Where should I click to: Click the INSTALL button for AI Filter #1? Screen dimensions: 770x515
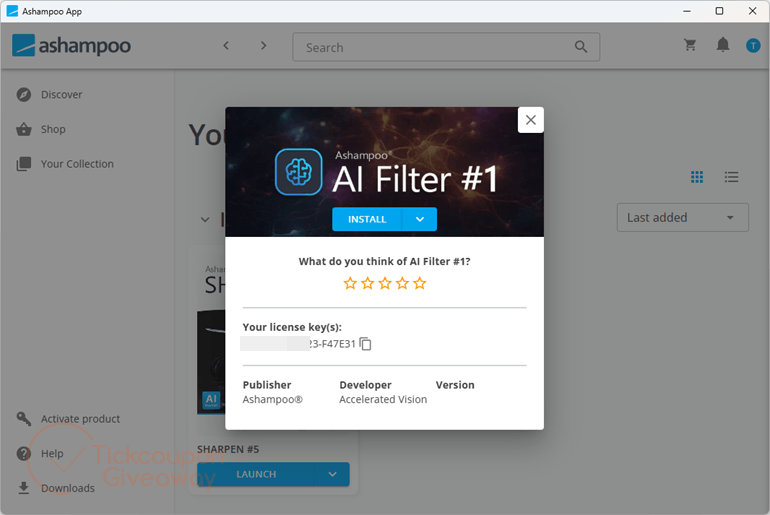(x=367, y=219)
